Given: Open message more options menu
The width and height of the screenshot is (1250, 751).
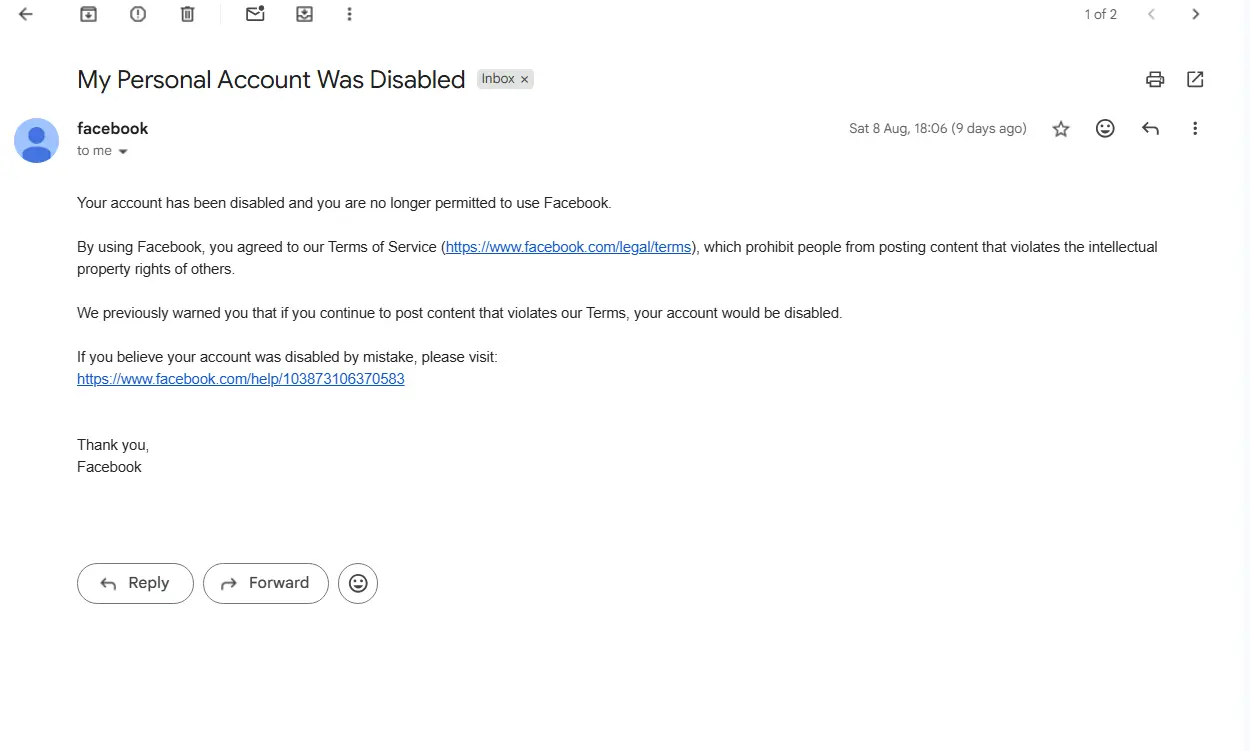Looking at the screenshot, I should (x=1195, y=128).
